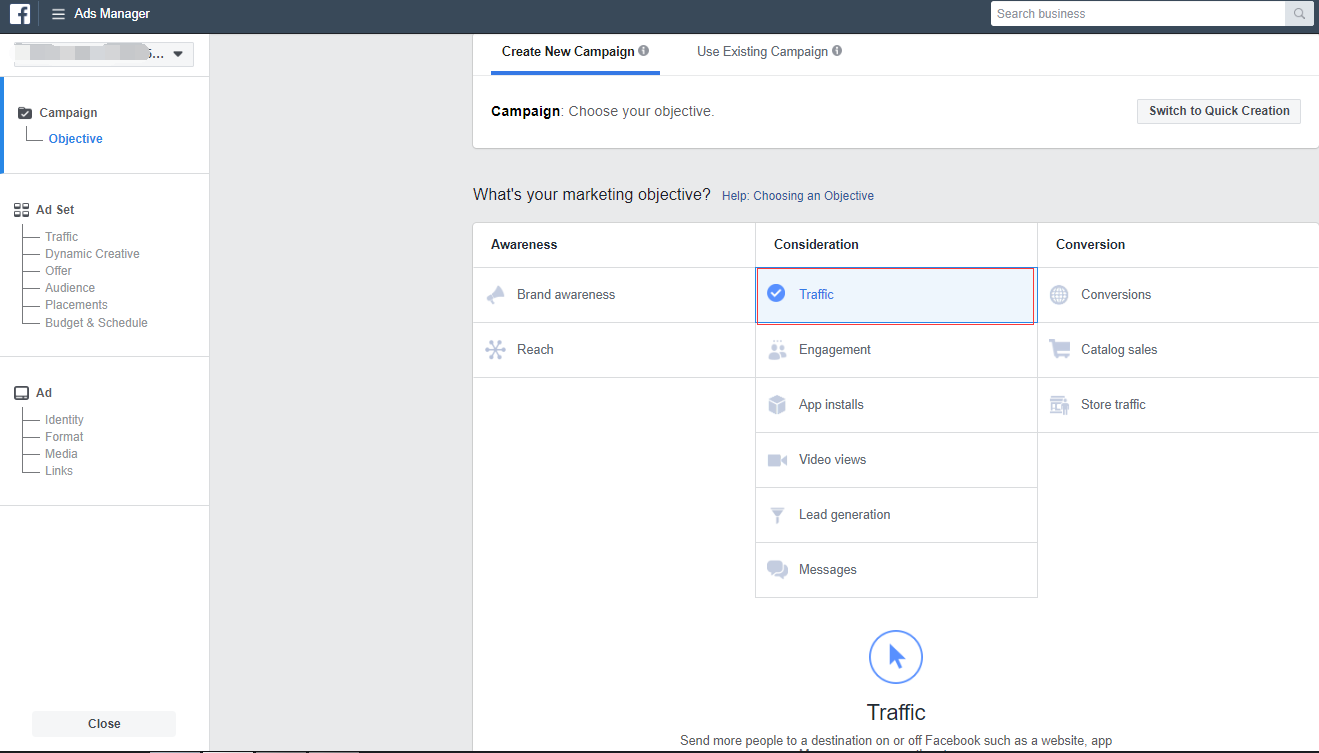1319x753 pixels.
Task: Click the Campaign folder icon in sidebar
Action: click(25, 113)
